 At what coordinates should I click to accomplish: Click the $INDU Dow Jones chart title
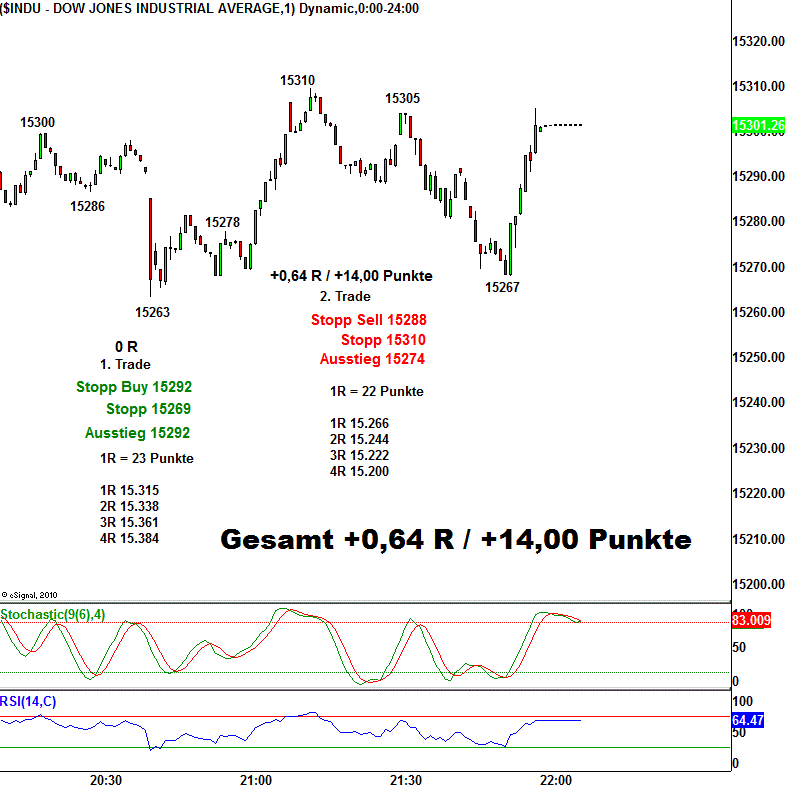tap(209, 8)
